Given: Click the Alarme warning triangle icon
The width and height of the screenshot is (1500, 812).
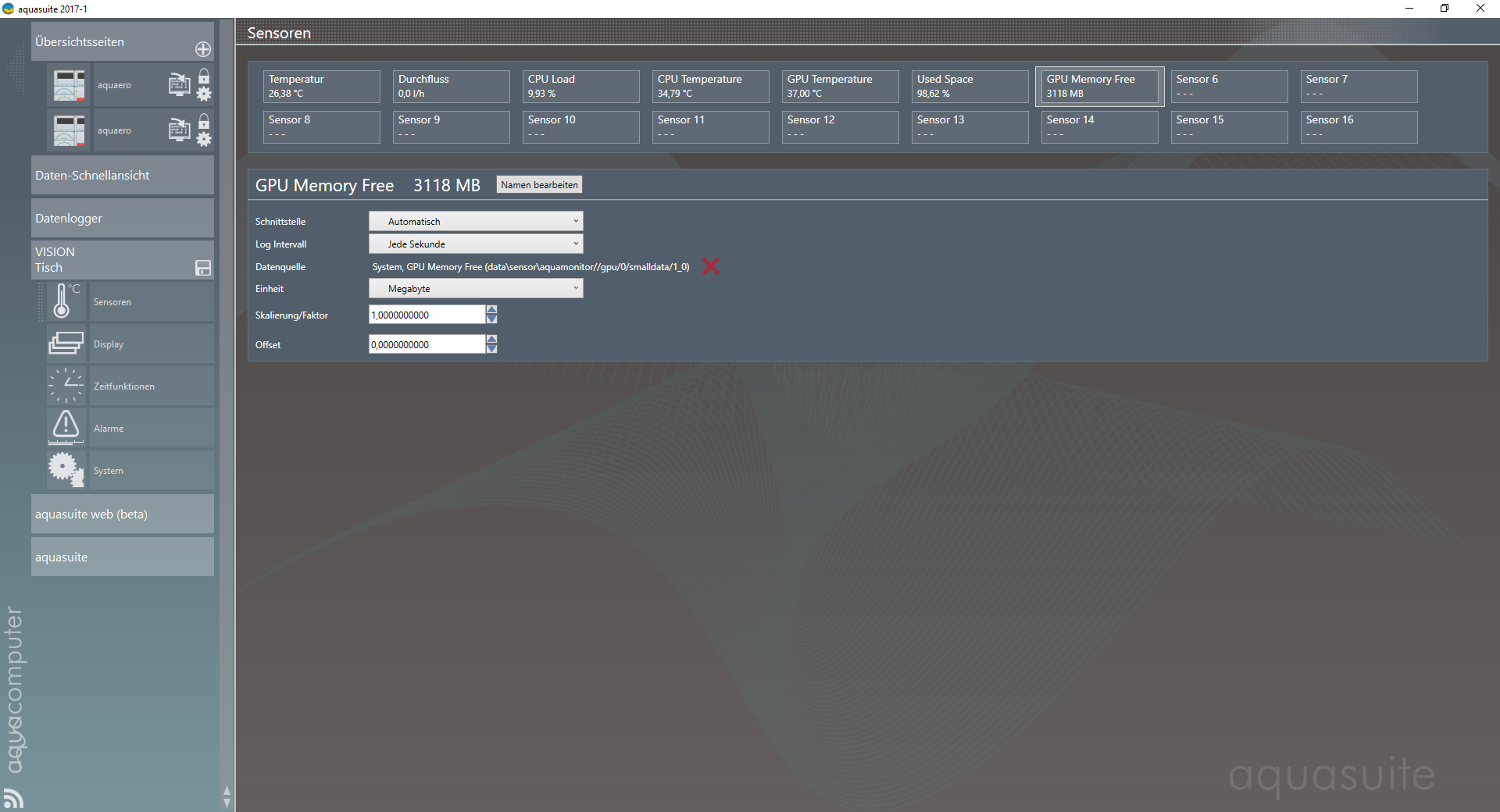Looking at the screenshot, I should [x=66, y=427].
